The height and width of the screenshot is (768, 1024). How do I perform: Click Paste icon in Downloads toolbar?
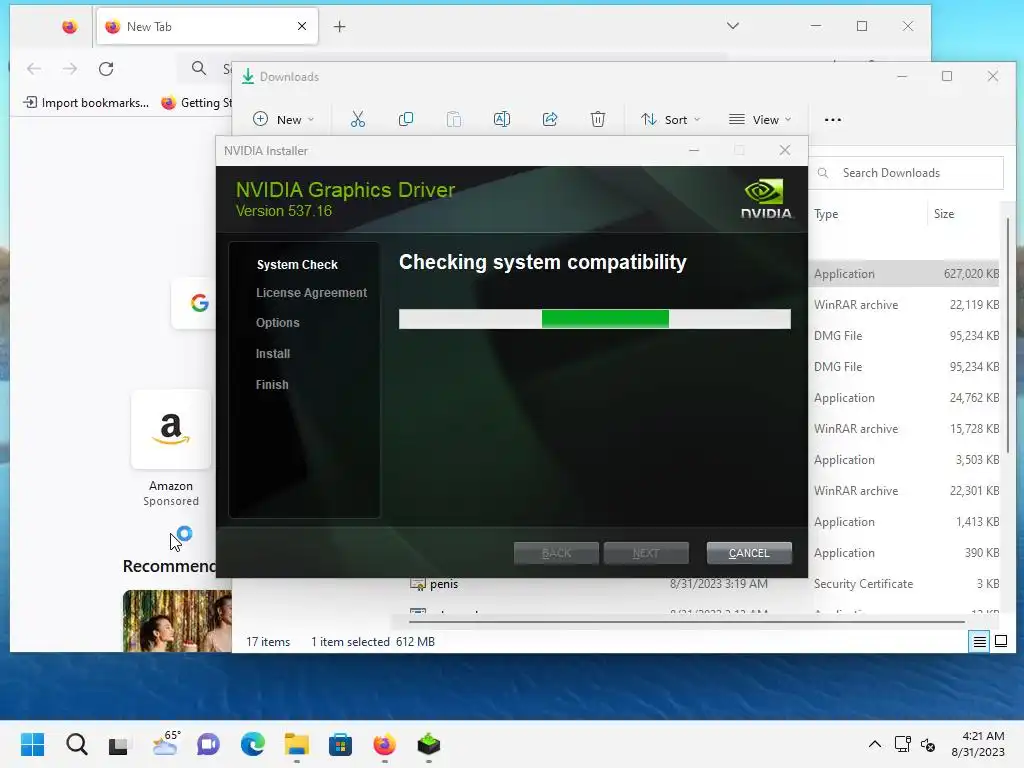click(x=453, y=120)
